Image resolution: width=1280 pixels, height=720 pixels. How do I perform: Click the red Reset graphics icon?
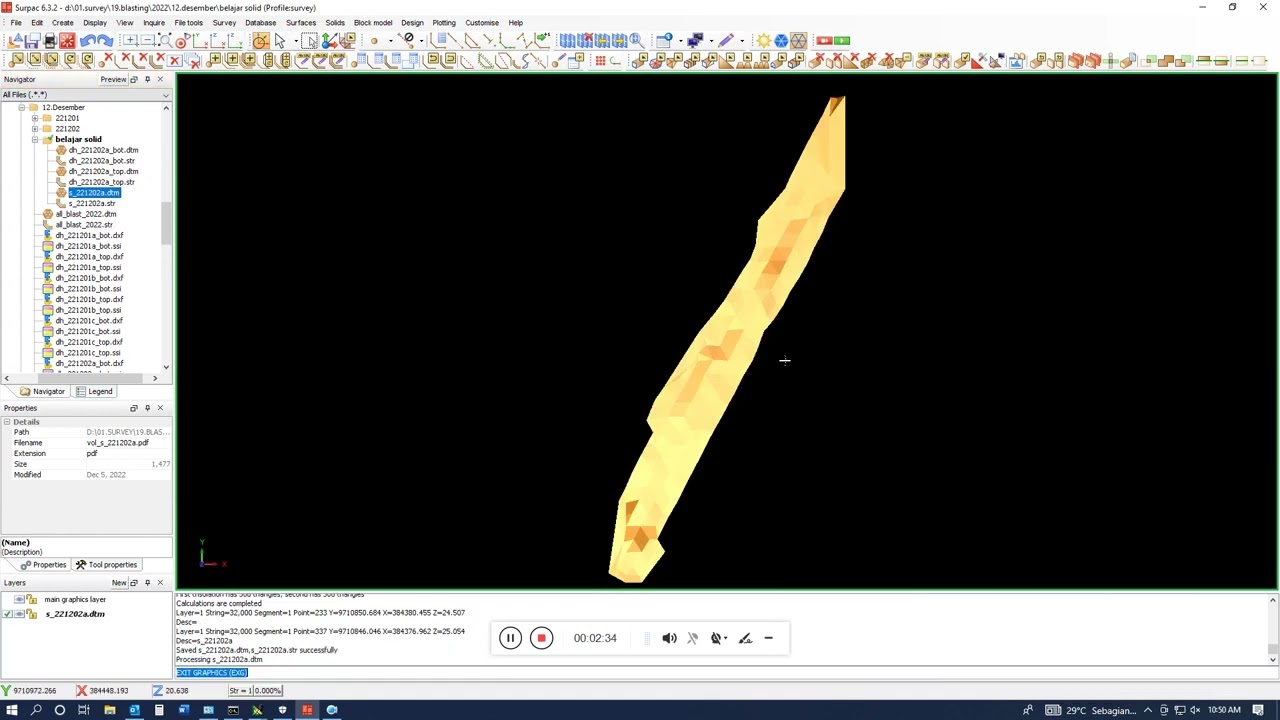[x=67, y=40]
